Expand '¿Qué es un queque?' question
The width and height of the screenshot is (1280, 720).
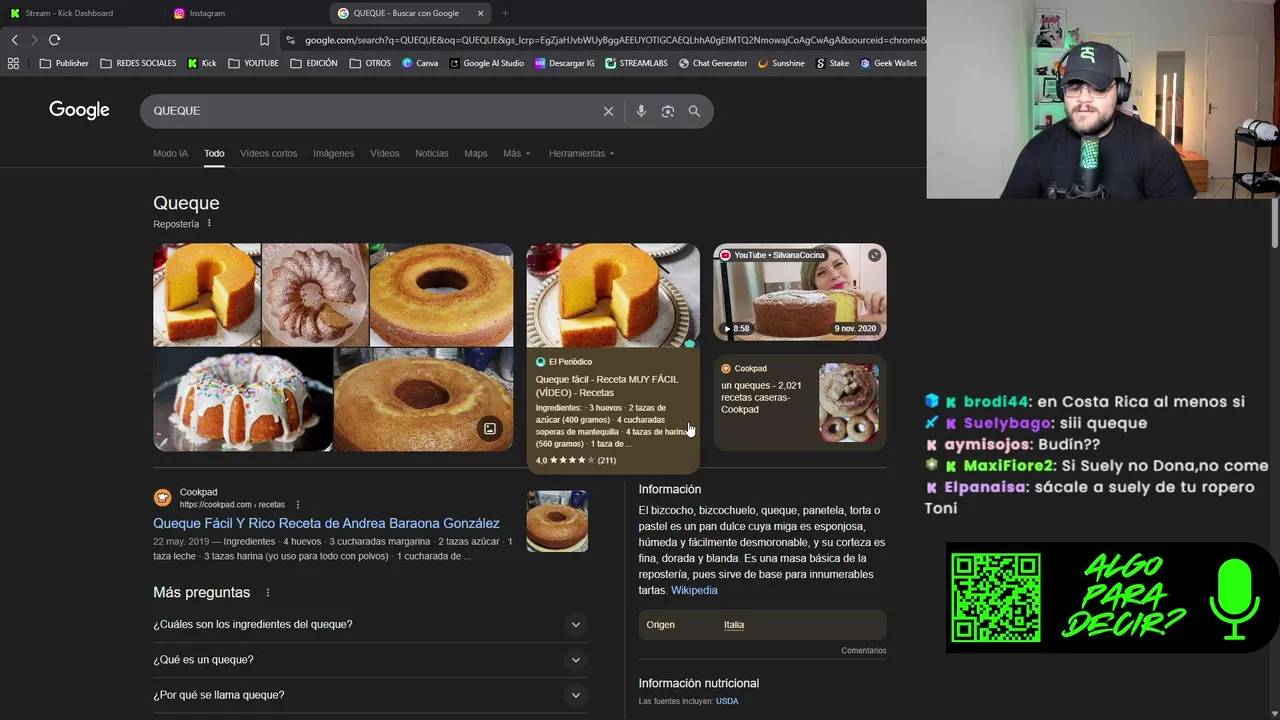(x=370, y=660)
